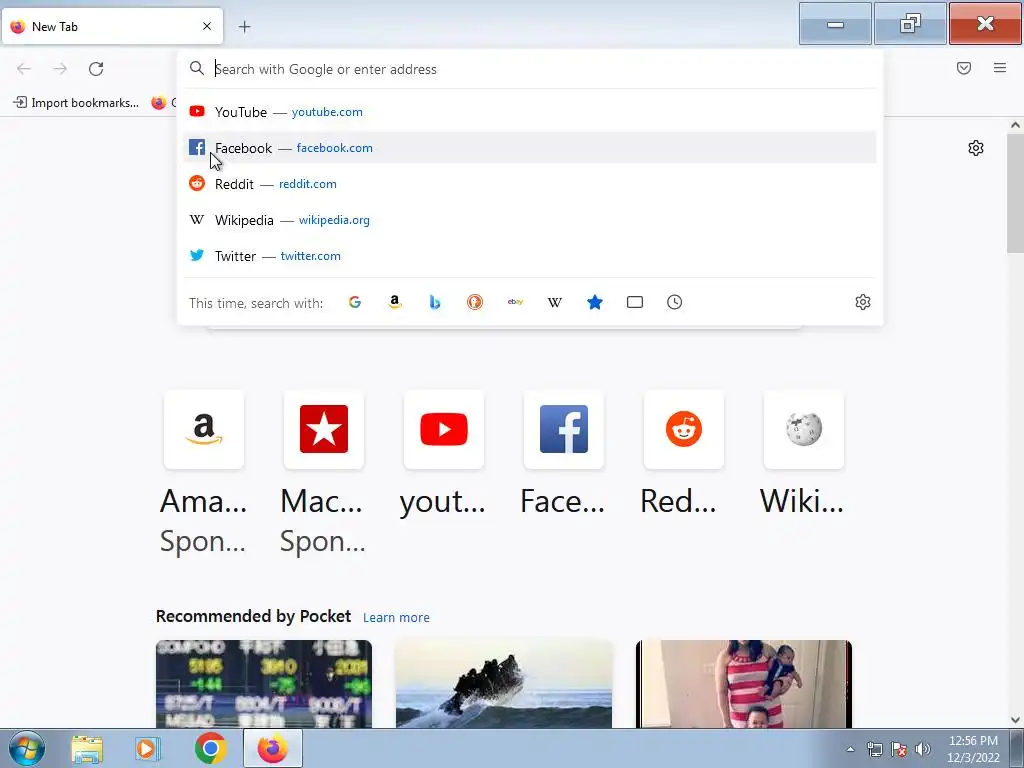Go back one page

coord(24,69)
